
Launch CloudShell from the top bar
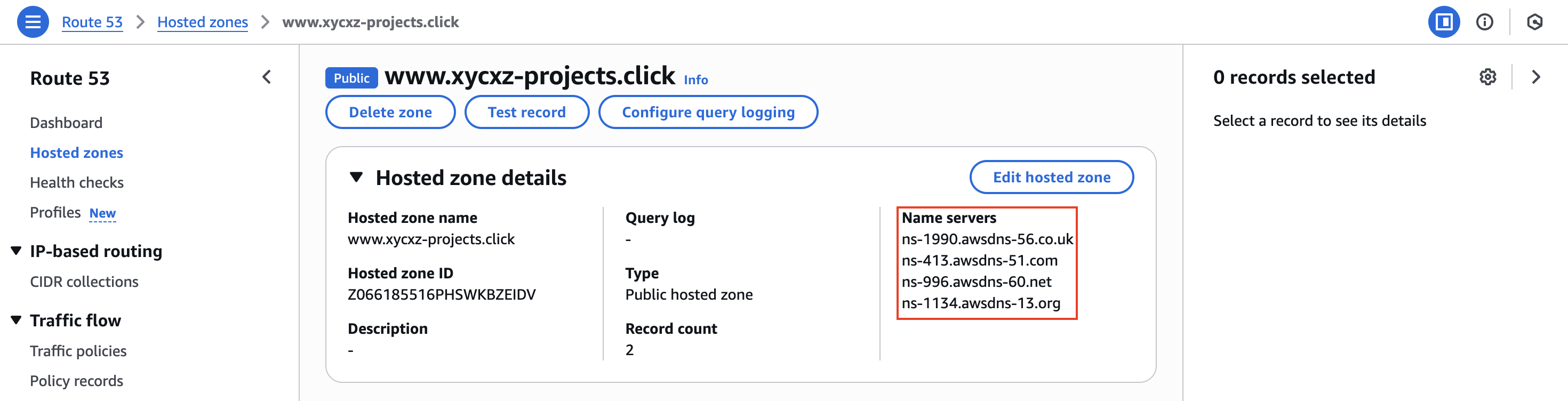tap(1534, 22)
